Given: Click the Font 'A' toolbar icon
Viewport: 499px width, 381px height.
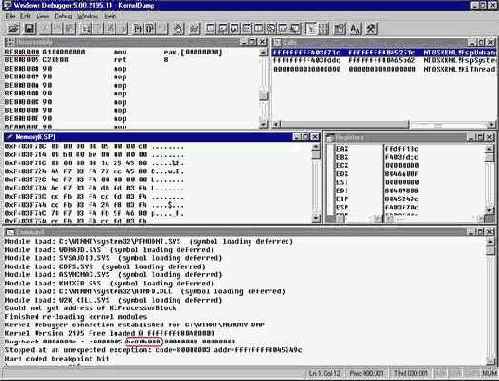Looking at the screenshot, I should tap(355, 29).
